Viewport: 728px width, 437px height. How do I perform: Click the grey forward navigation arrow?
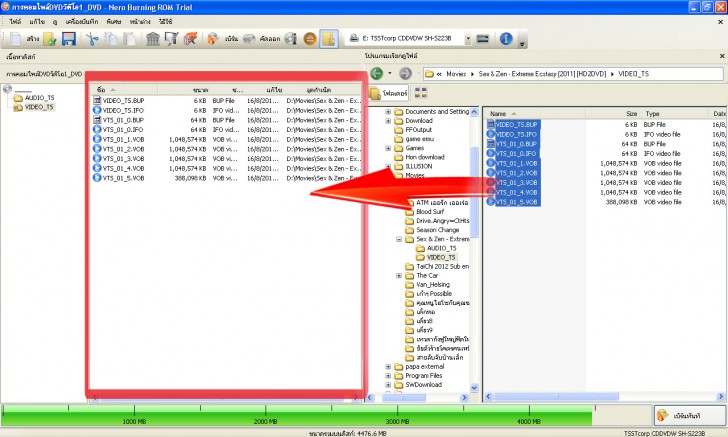pos(405,73)
